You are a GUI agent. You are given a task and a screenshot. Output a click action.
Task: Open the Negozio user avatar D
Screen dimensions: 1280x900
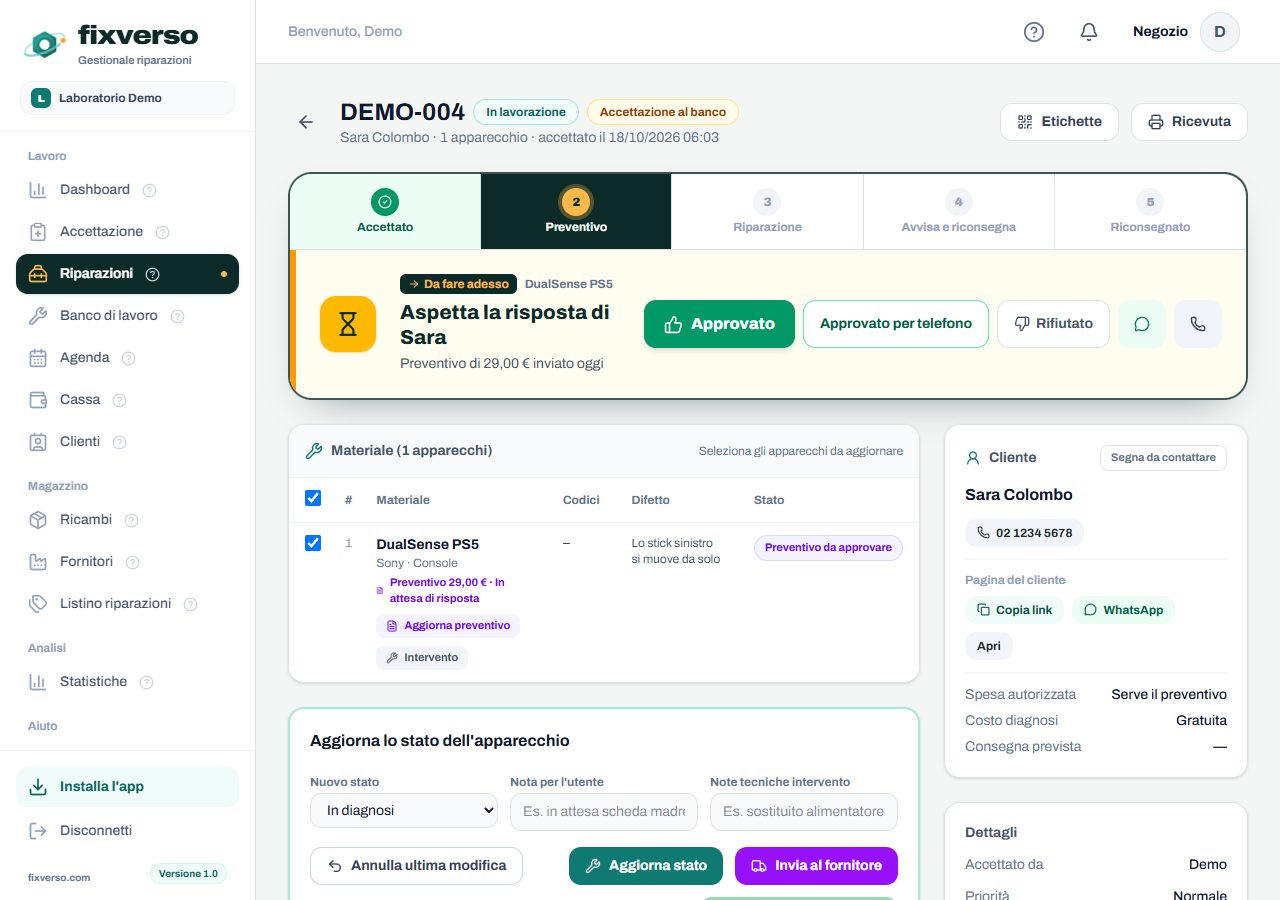pos(1220,32)
